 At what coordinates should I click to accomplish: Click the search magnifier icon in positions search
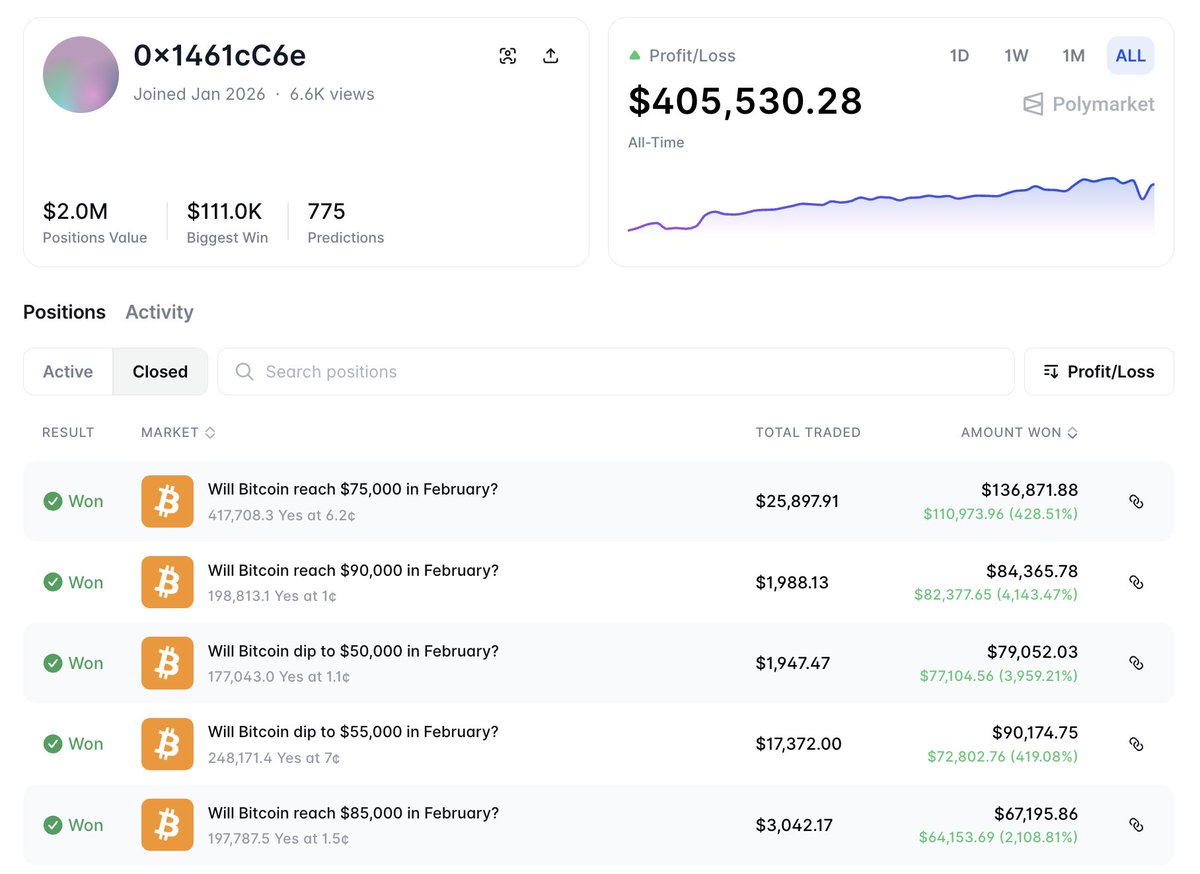(244, 371)
